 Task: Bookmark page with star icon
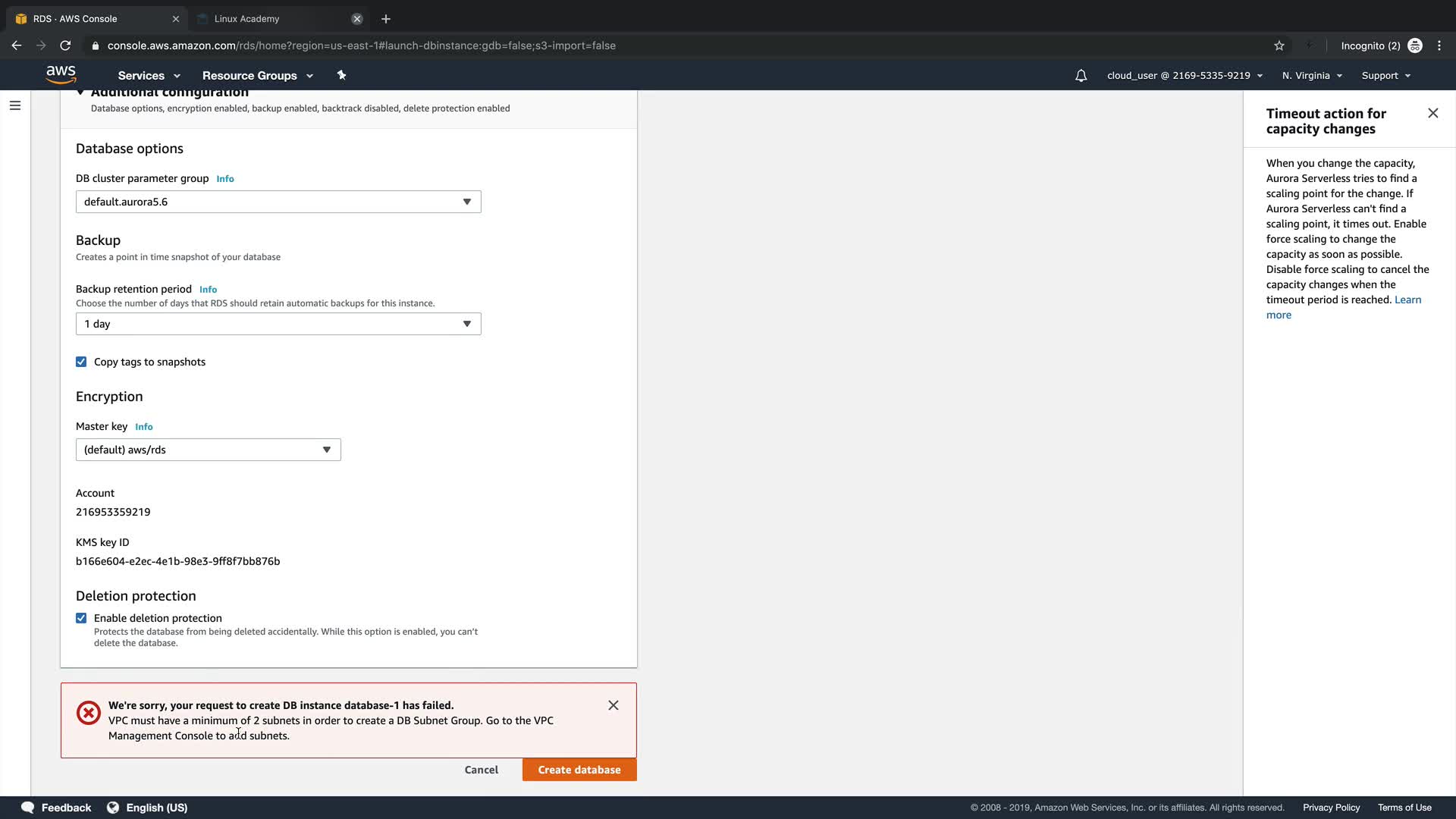pos(1279,45)
